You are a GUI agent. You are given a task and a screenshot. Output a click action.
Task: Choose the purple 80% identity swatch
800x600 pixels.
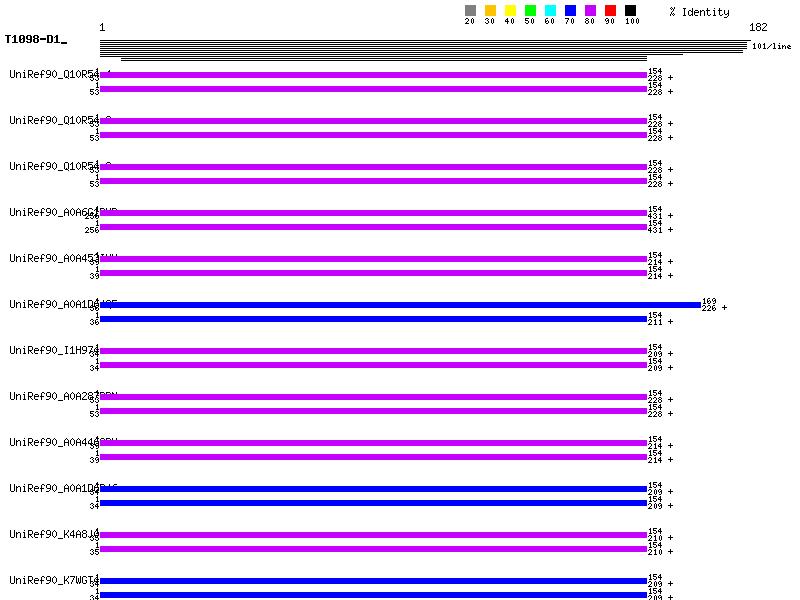590,11
